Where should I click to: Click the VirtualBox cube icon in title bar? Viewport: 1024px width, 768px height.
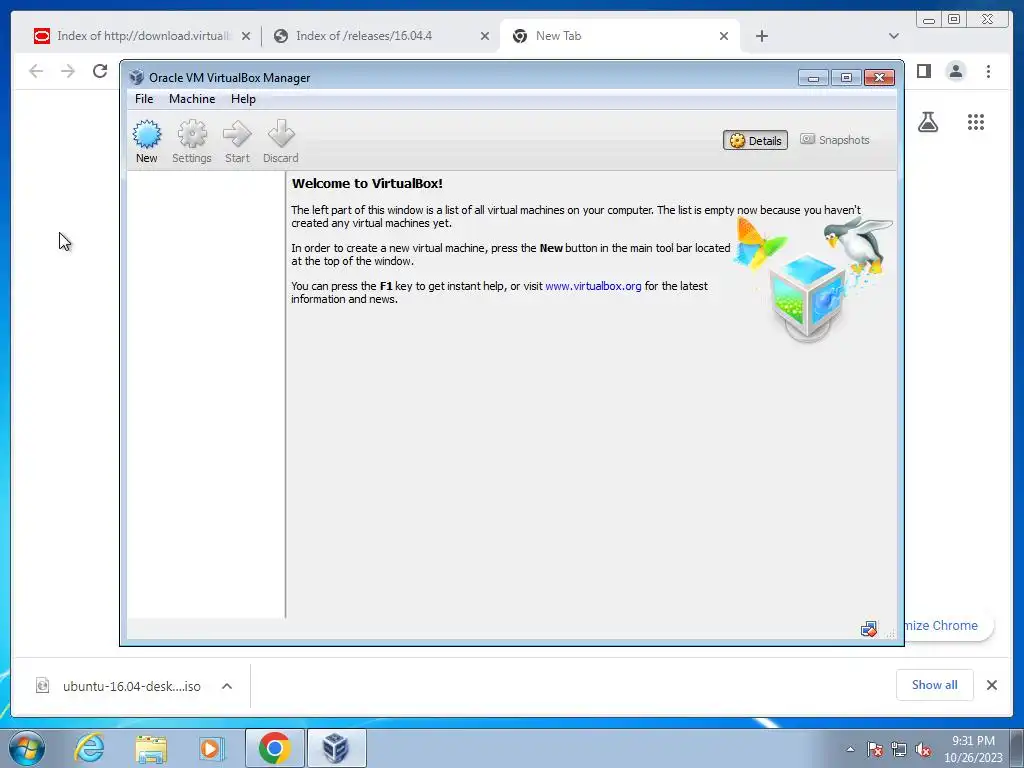pyautogui.click(x=136, y=77)
